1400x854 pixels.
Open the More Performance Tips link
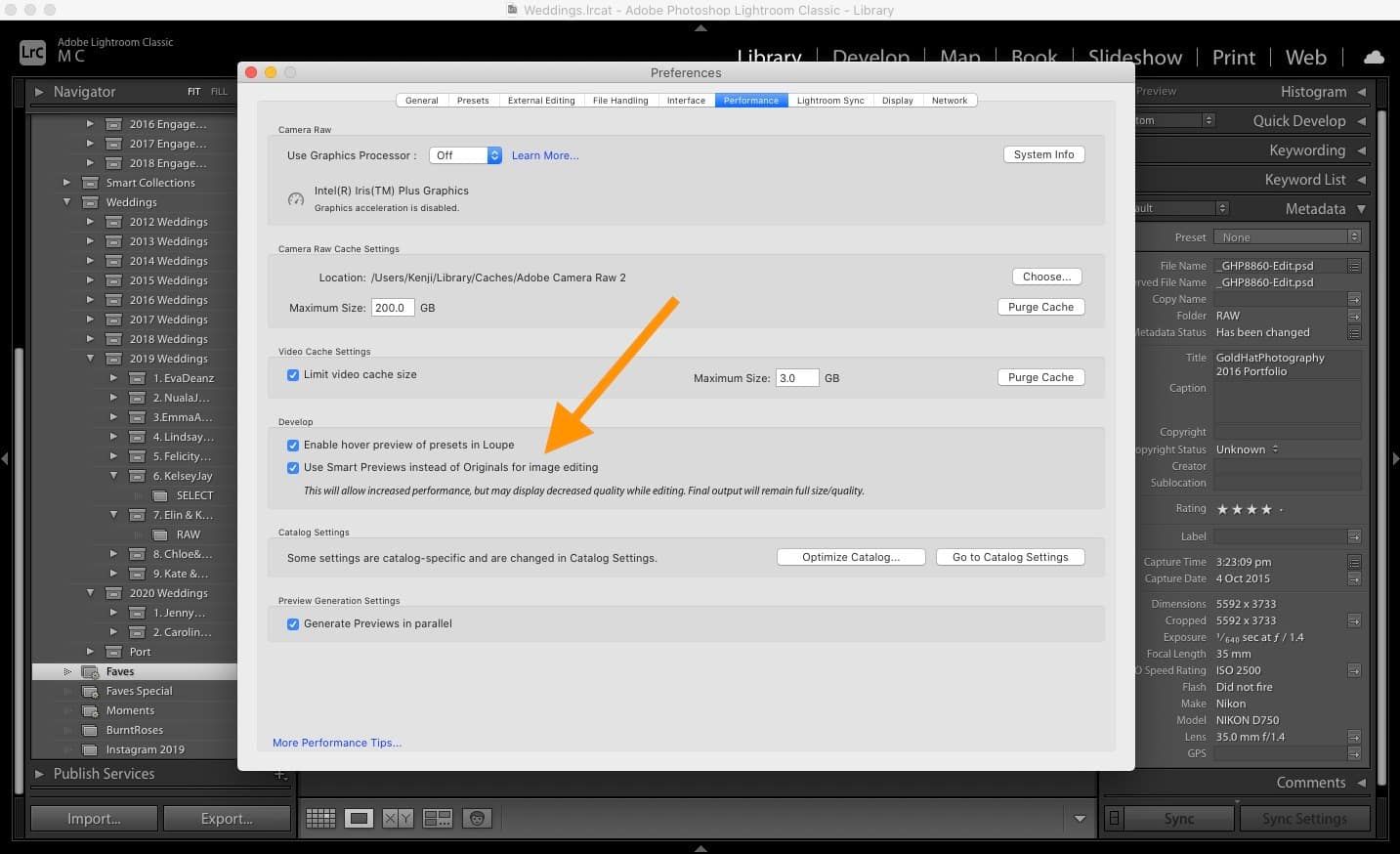point(337,743)
